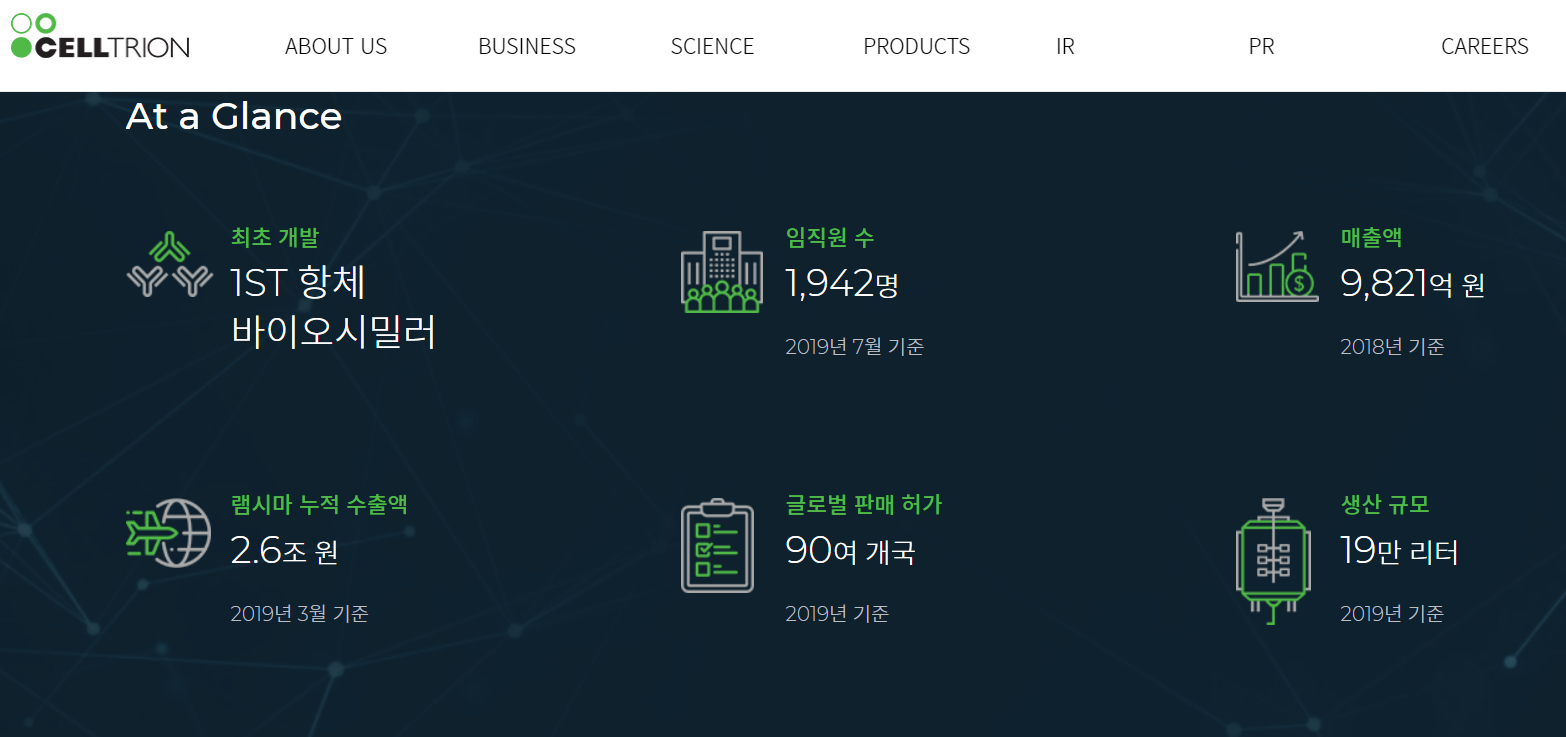
Task: Click the bioreactor production tank icon
Action: click(x=1272, y=561)
